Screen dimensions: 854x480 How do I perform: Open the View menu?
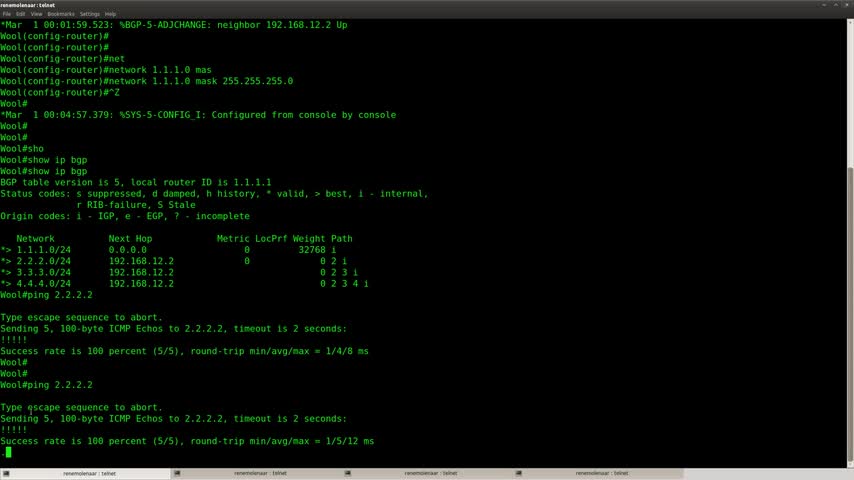click(36, 14)
